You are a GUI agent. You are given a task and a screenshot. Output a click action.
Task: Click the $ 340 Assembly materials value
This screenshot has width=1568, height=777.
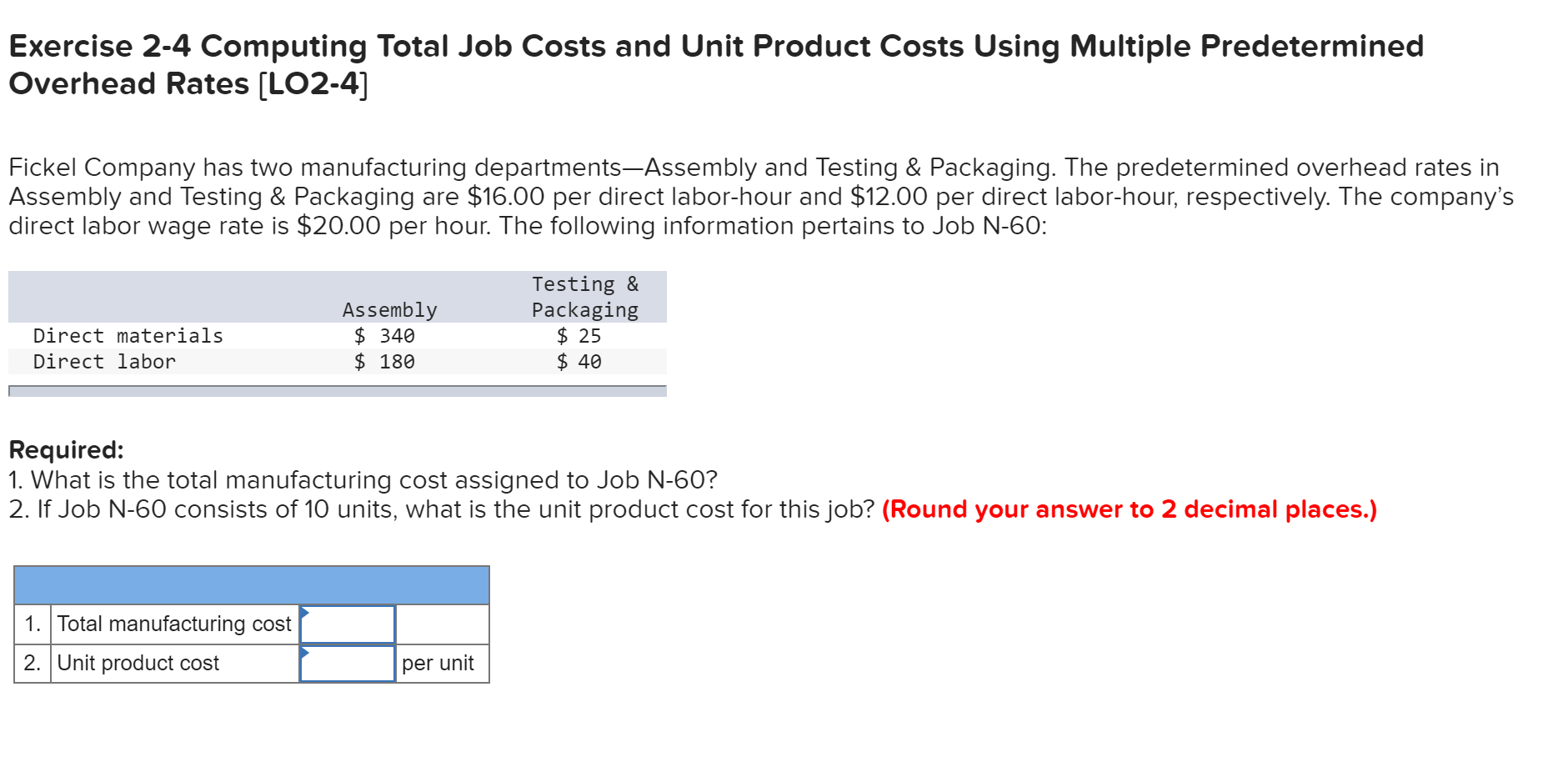[x=384, y=335]
